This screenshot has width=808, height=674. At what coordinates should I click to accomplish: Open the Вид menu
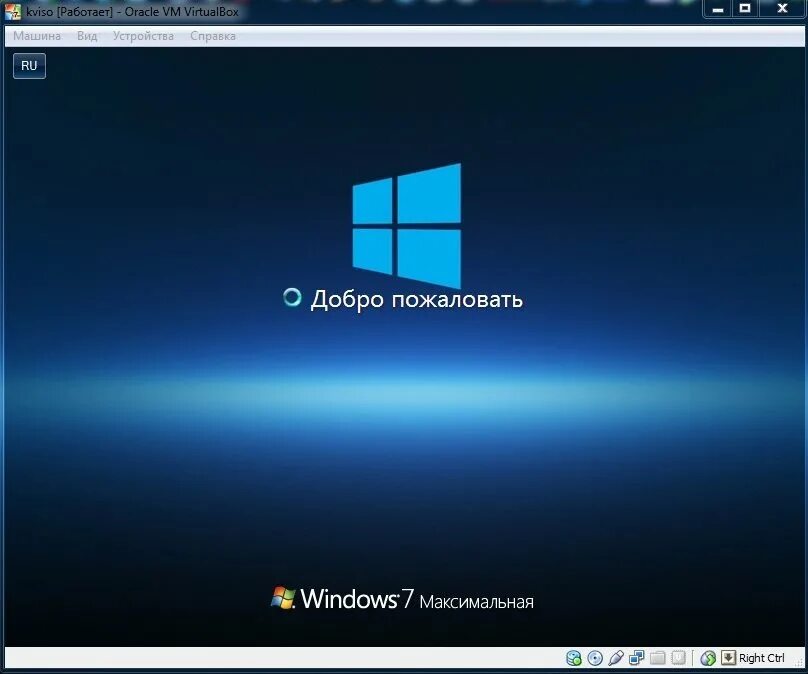click(x=86, y=35)
